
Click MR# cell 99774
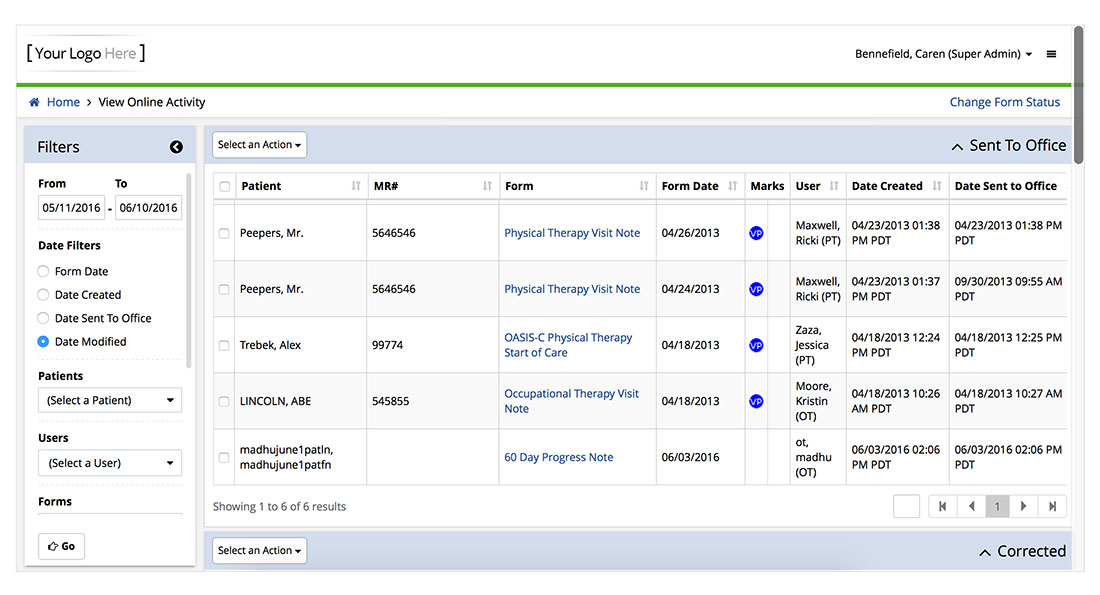point(387,345)
